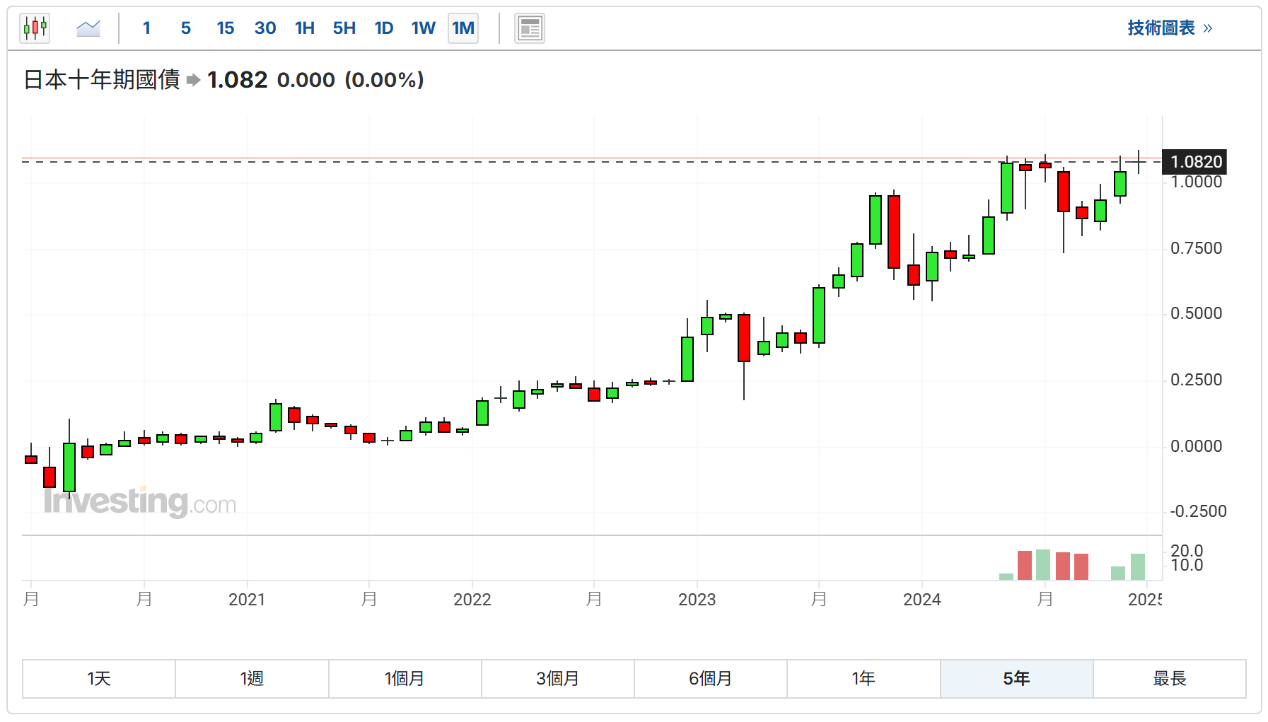
Task: Switch to the 1D daily interval
Action: coord(383,28)
